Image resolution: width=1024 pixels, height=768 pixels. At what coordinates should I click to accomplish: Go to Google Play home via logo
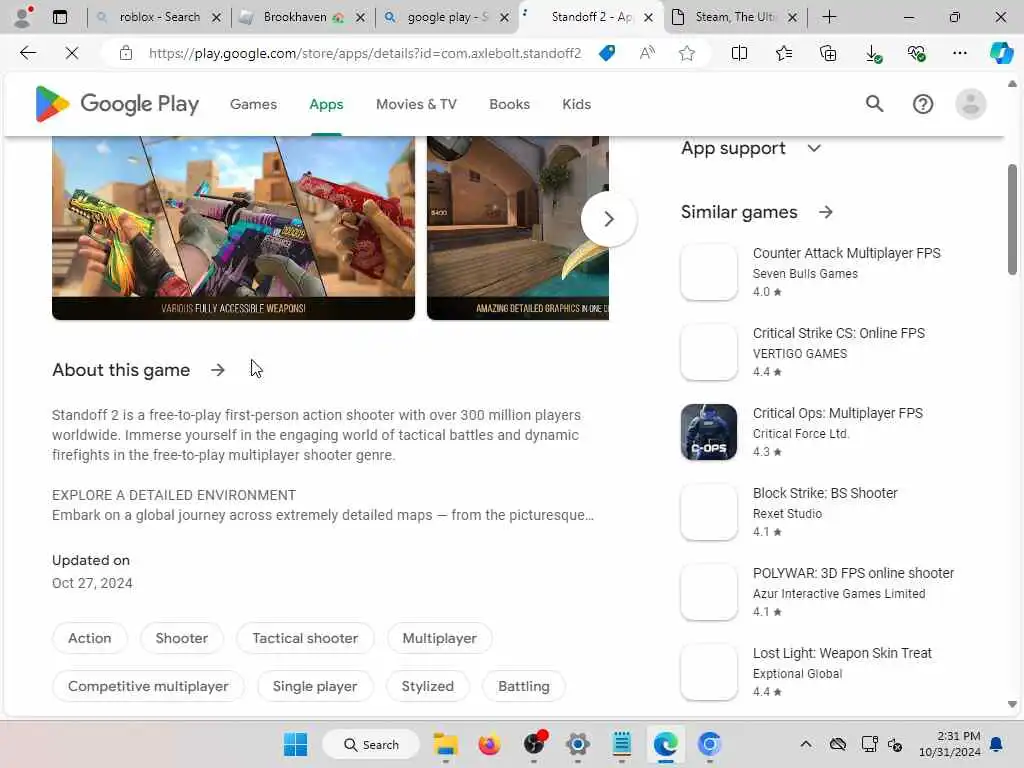[x=117, y=104]
